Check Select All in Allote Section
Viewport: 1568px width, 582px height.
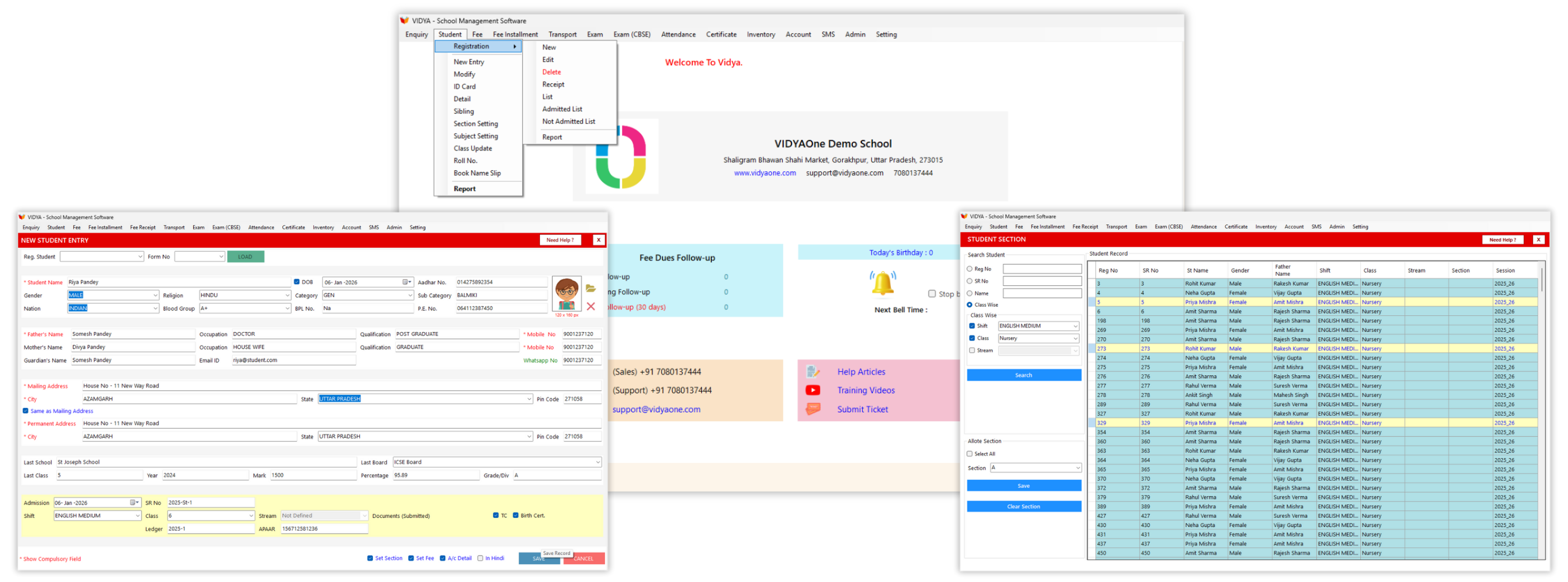(x=970, y=454)
